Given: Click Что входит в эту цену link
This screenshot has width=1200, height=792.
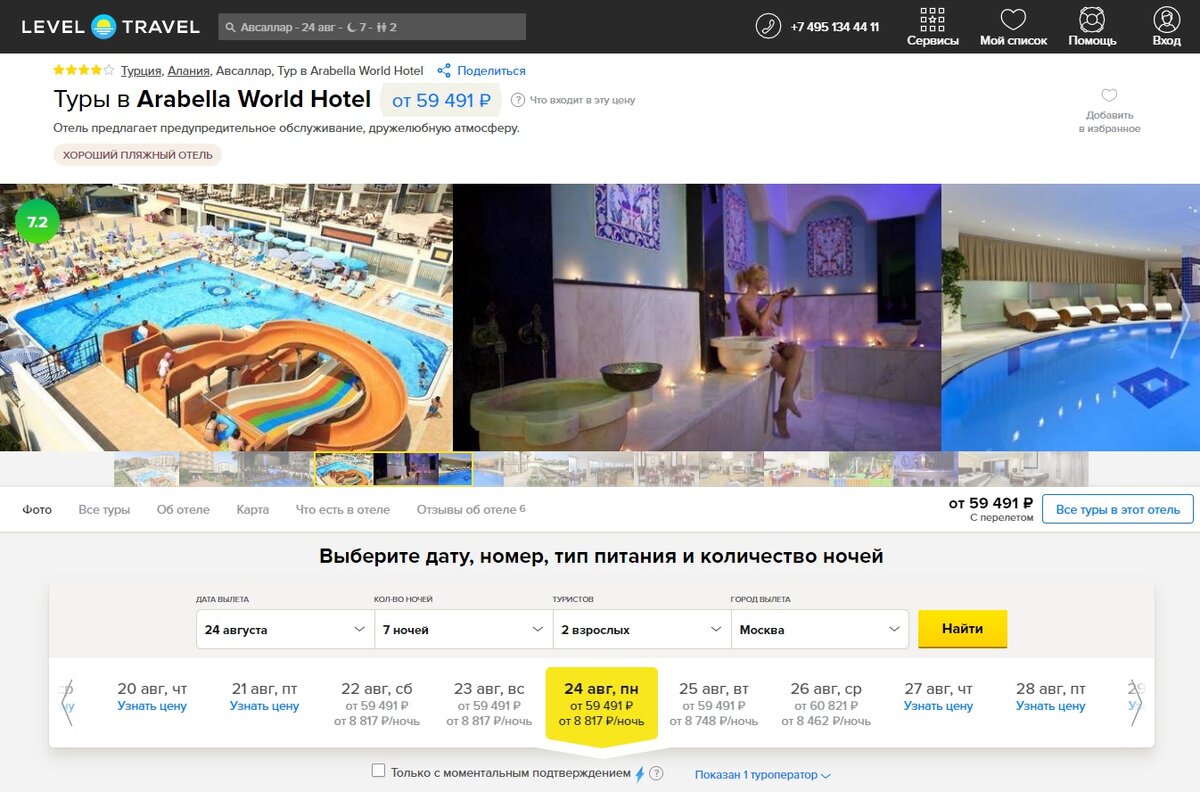Looking at the screenshot, I should 582,100.
